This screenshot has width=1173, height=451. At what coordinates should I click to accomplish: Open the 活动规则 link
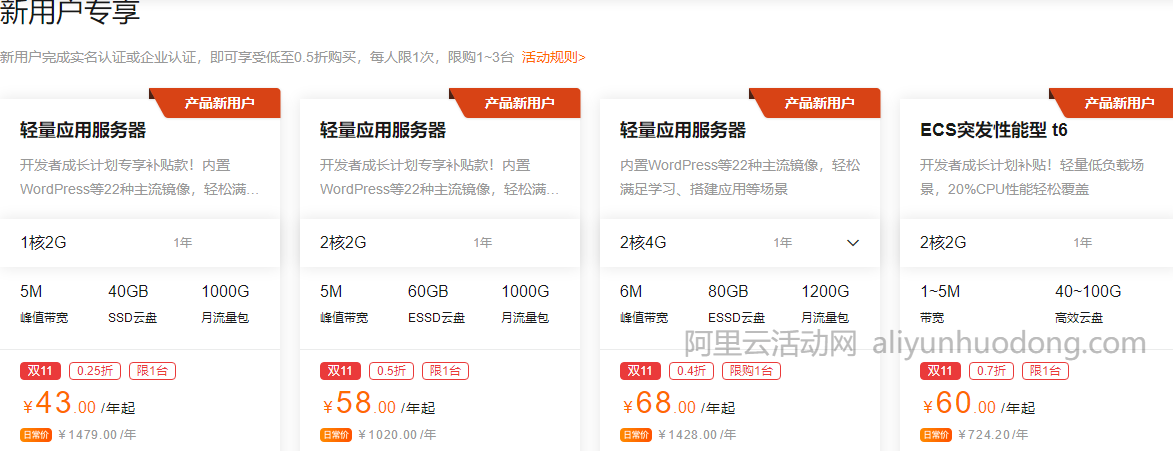tap(554, 57)
